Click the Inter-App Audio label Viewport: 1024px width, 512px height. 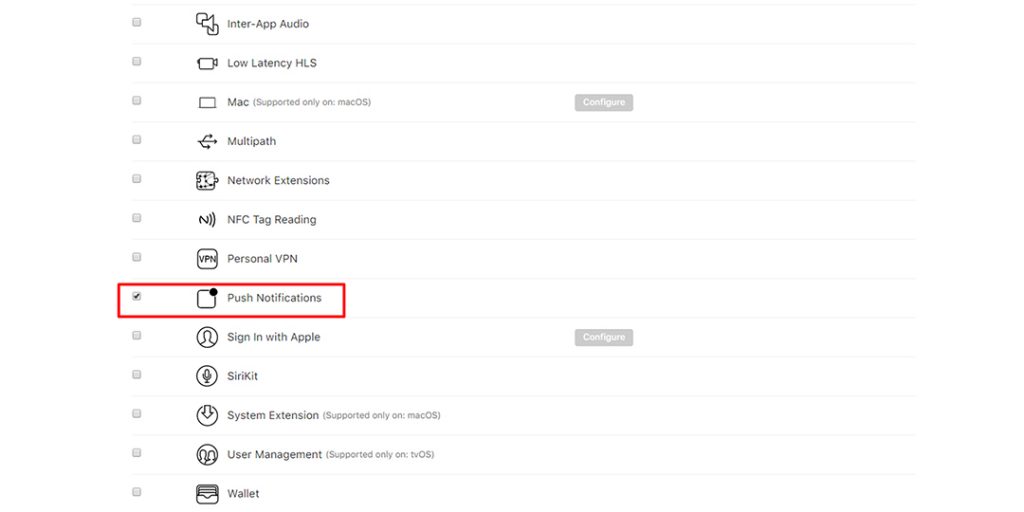268,24
